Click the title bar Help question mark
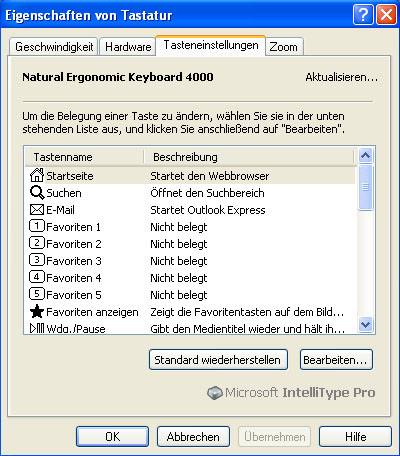The height and width of the screenshot is (456, 400). (x=363, y=15)
